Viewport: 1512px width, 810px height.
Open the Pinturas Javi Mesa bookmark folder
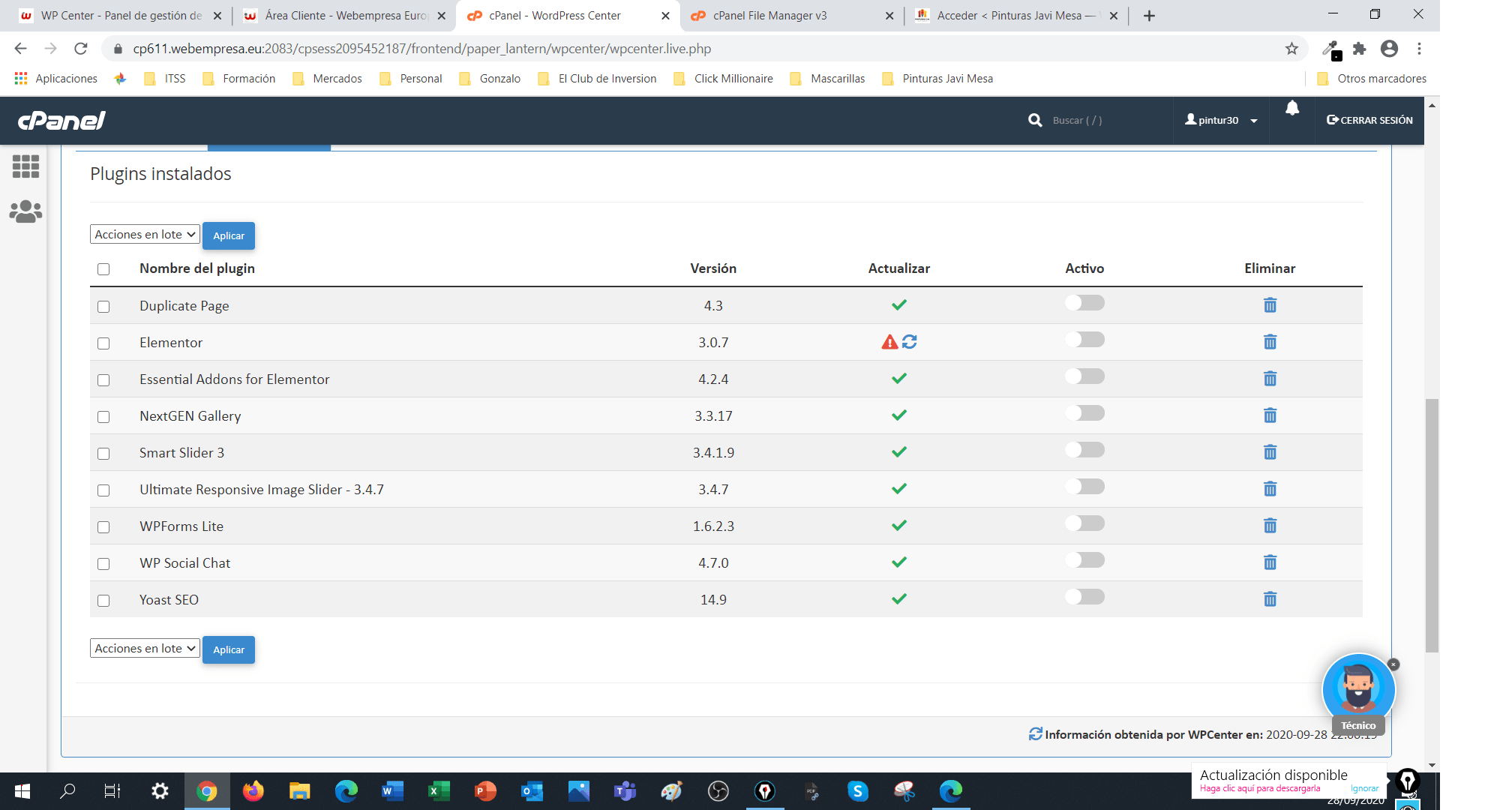[x=937, y=79]
